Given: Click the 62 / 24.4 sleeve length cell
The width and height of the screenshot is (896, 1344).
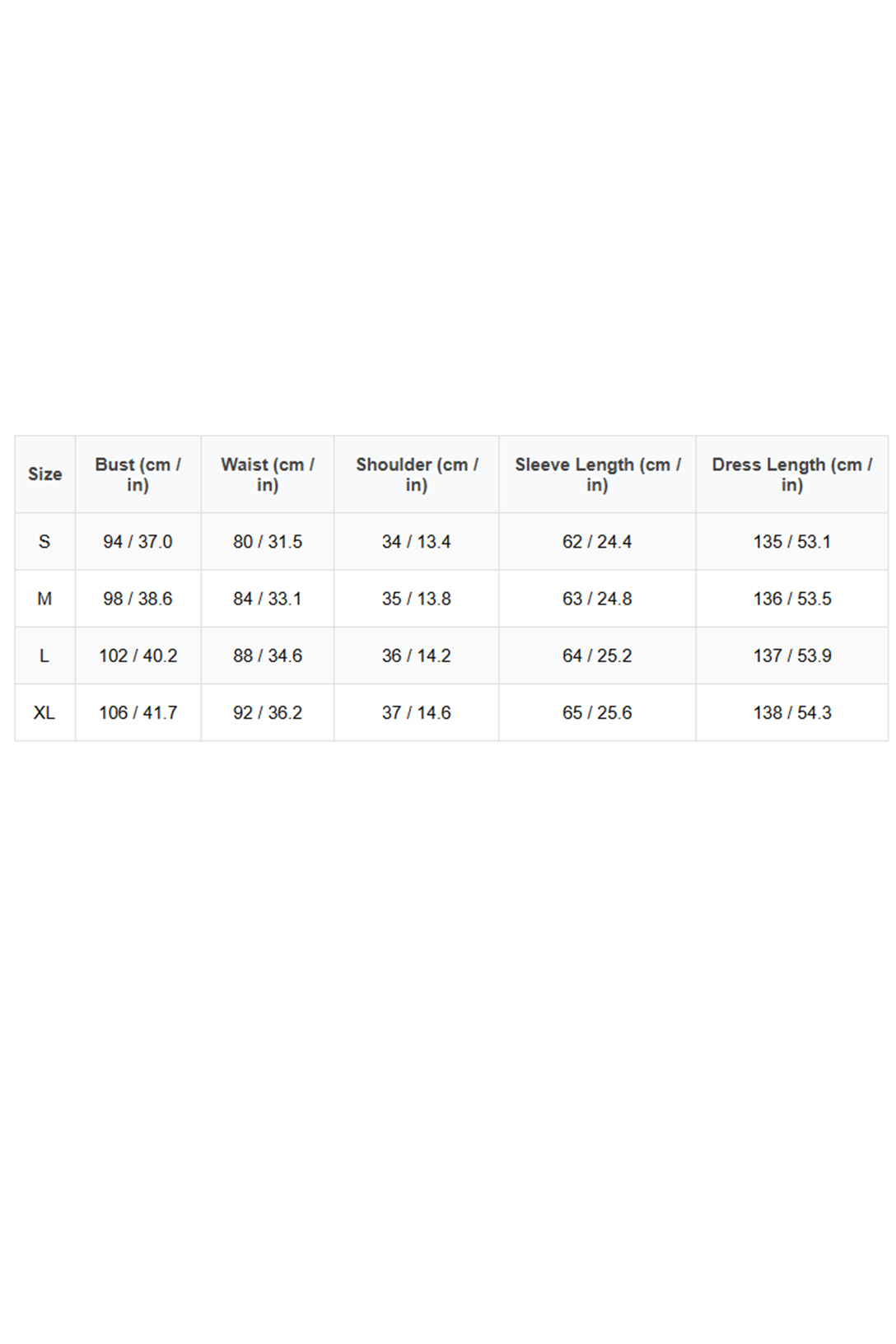Looking at the screenshot, I should click(597, 542).
